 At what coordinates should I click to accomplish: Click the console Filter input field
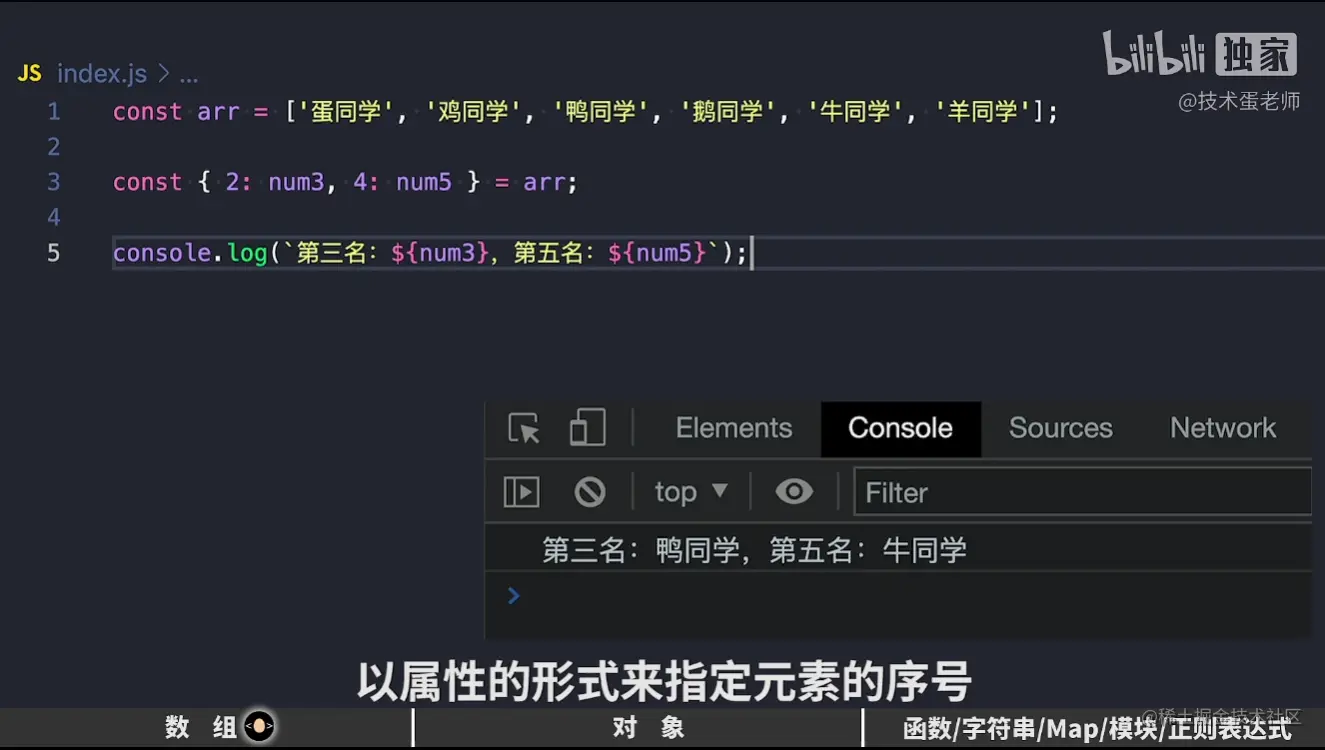(1082, 491)
